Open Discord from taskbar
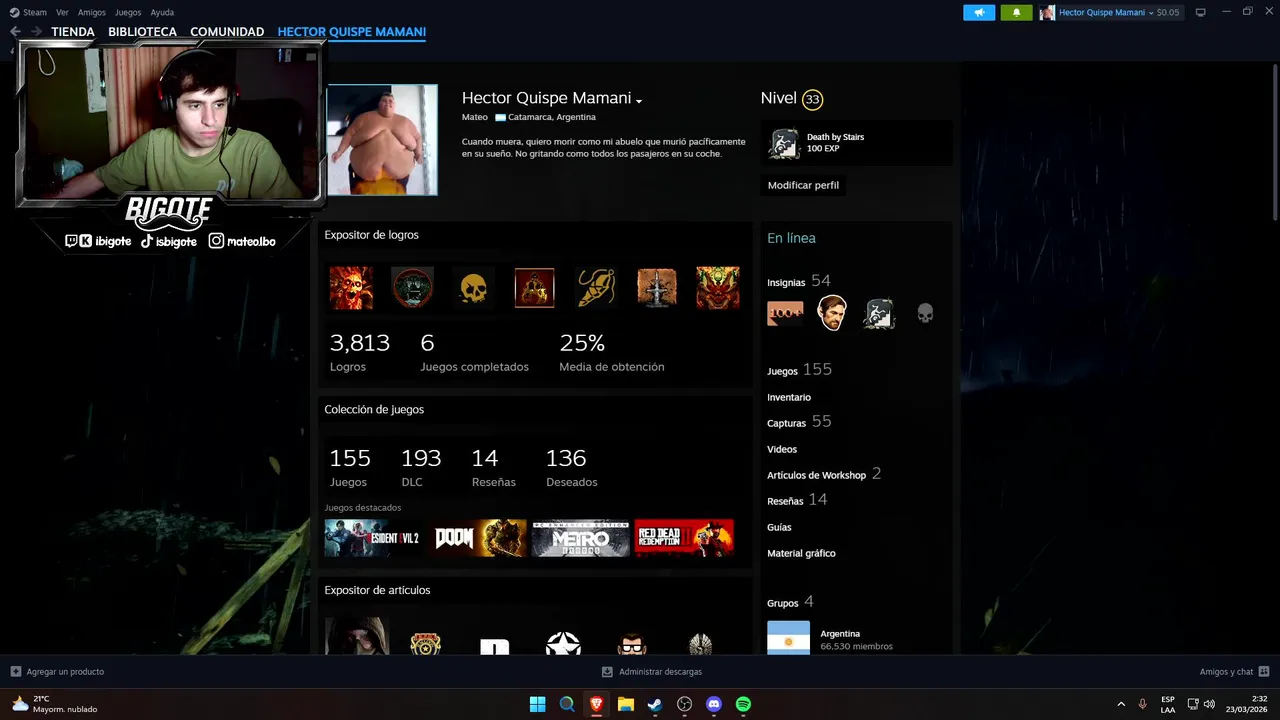 coord(714,704)
